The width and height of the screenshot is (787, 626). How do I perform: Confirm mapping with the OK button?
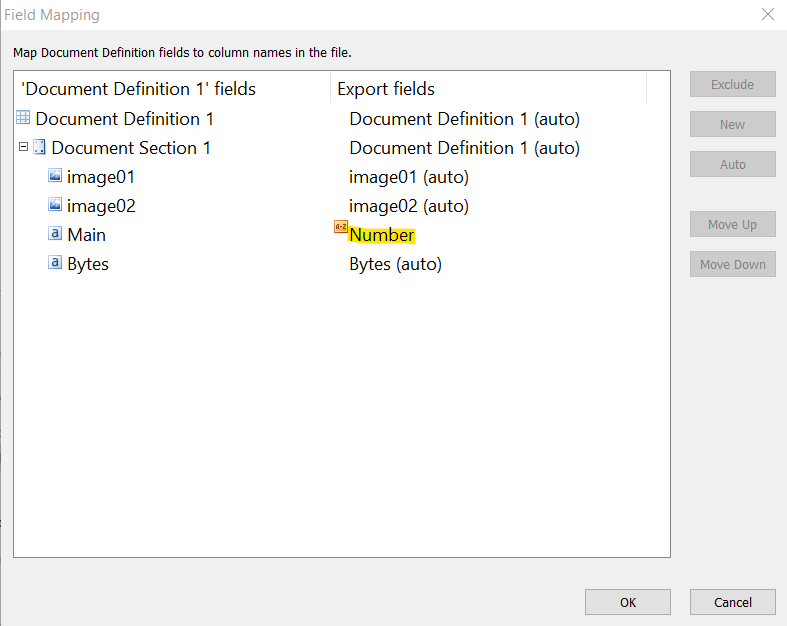(627, 602)
